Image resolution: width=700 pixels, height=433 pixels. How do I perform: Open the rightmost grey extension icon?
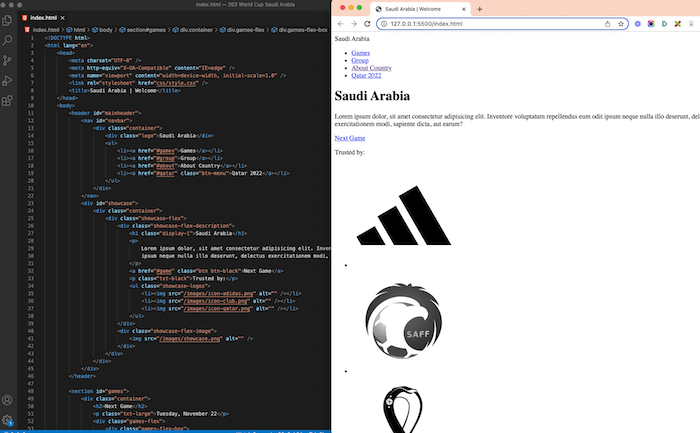(x=691, y=24)
